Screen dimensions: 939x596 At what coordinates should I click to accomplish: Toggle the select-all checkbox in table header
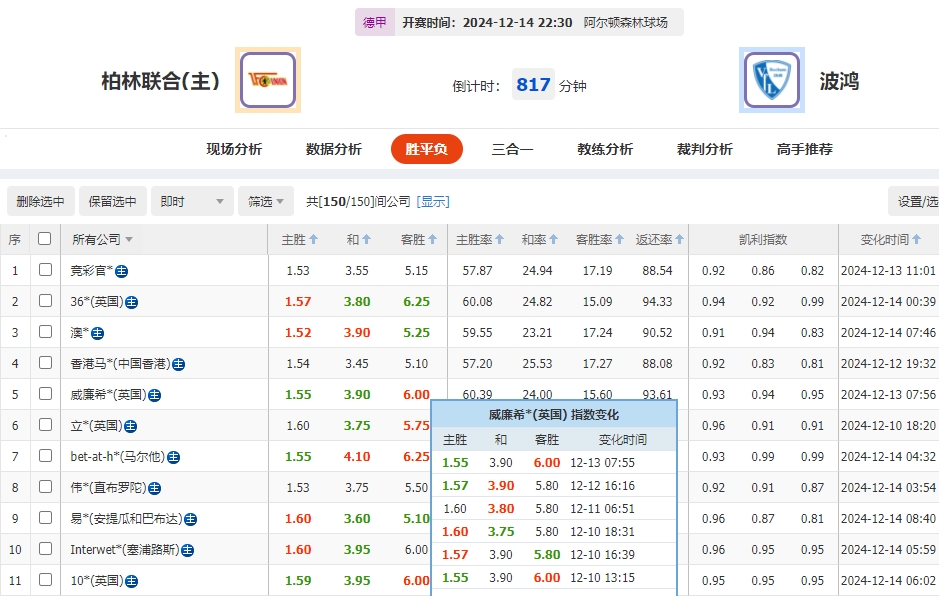[x=44, y=239]
